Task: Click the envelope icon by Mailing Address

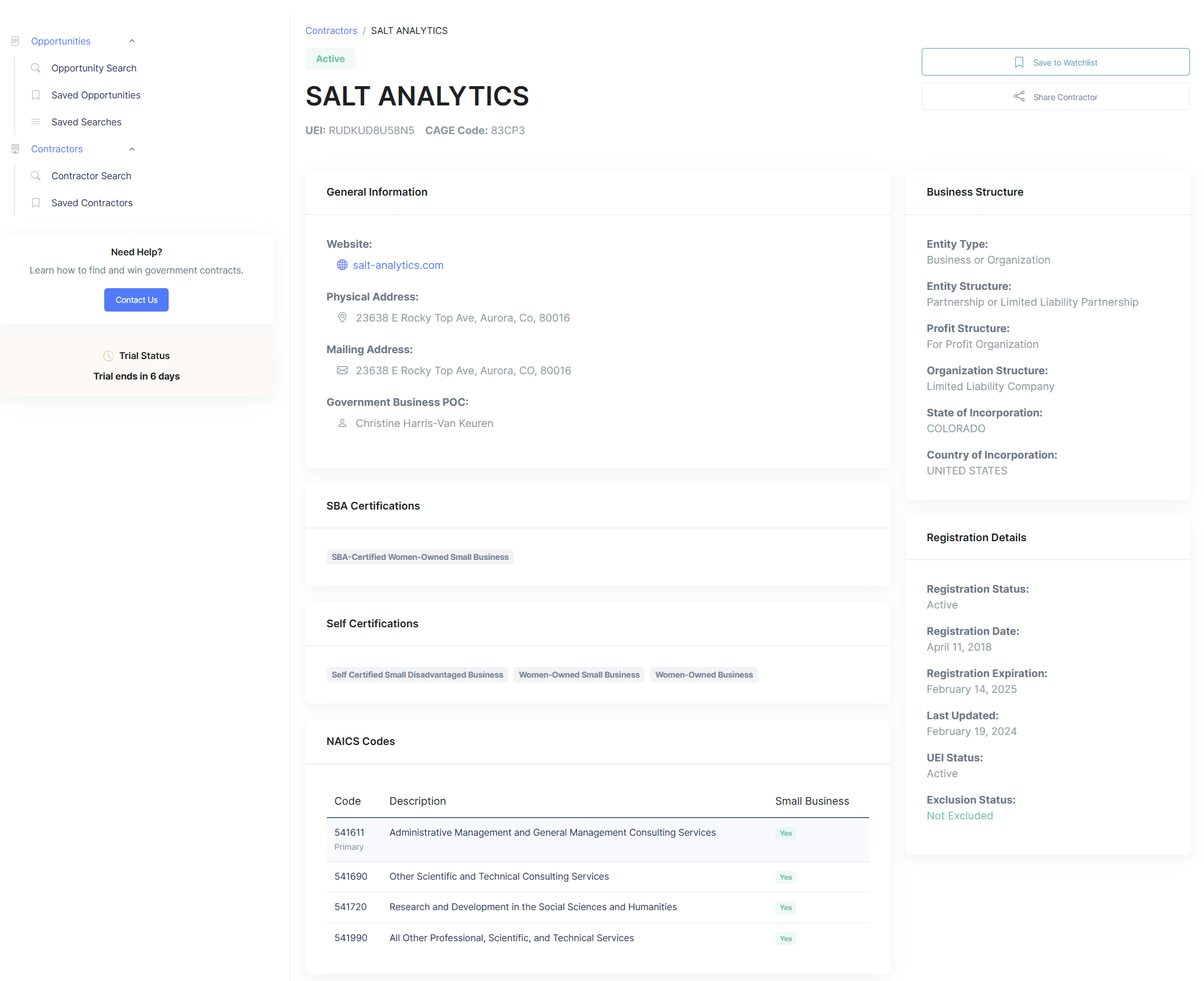Action: click(x=342, y=370)
